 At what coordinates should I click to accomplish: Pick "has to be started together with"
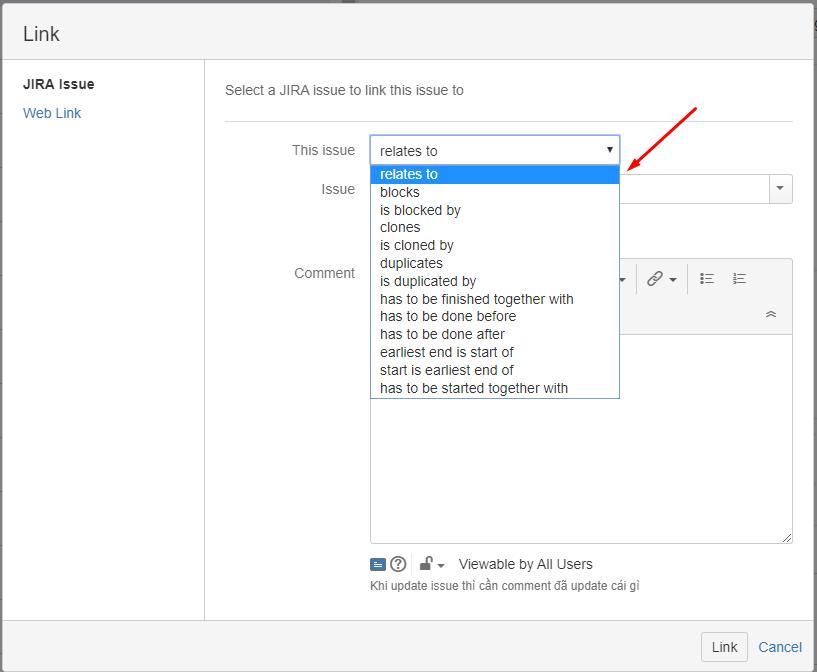coord(494,388)
